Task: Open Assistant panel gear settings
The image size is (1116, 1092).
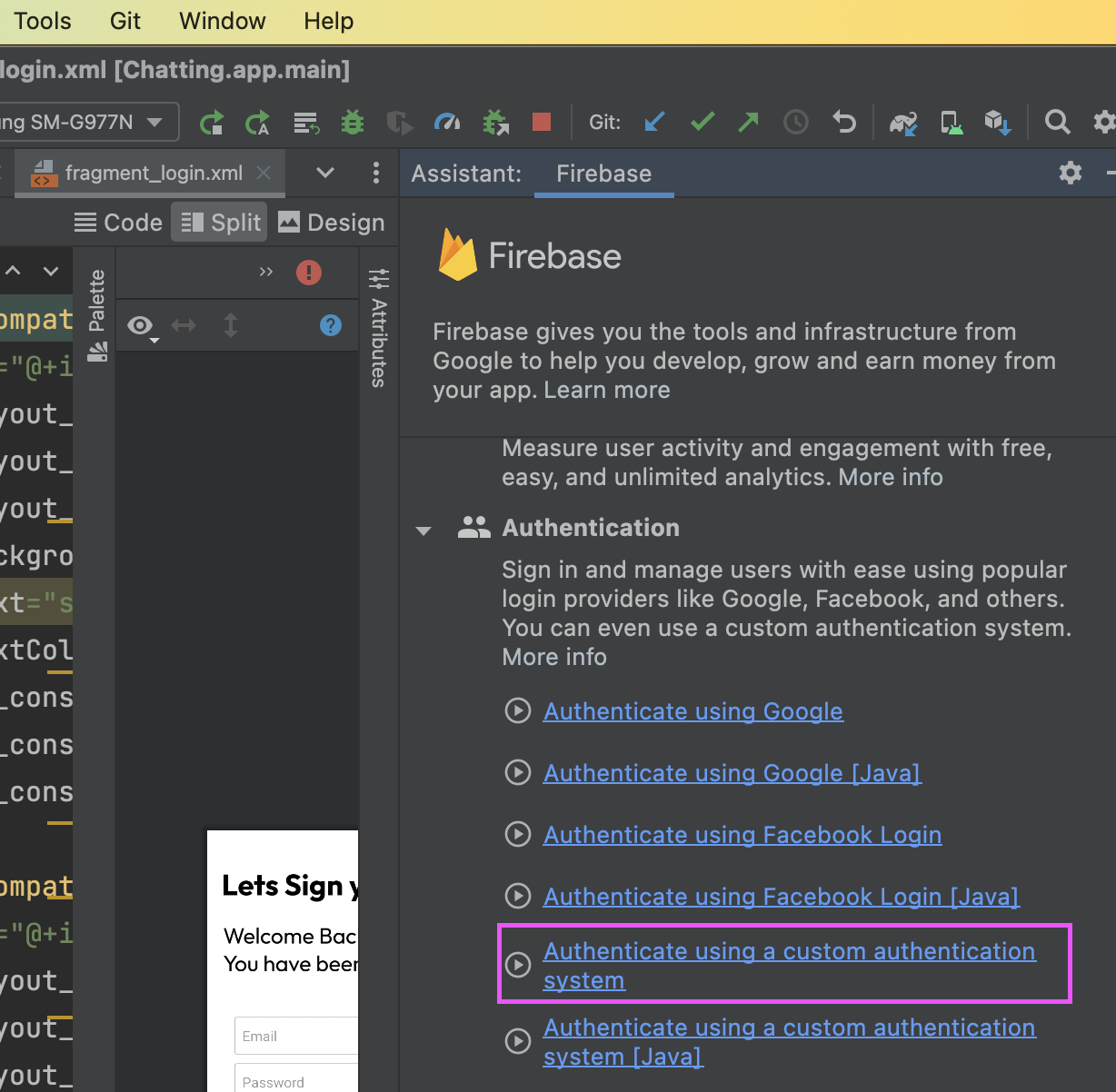Action: tap(1071, 173)
